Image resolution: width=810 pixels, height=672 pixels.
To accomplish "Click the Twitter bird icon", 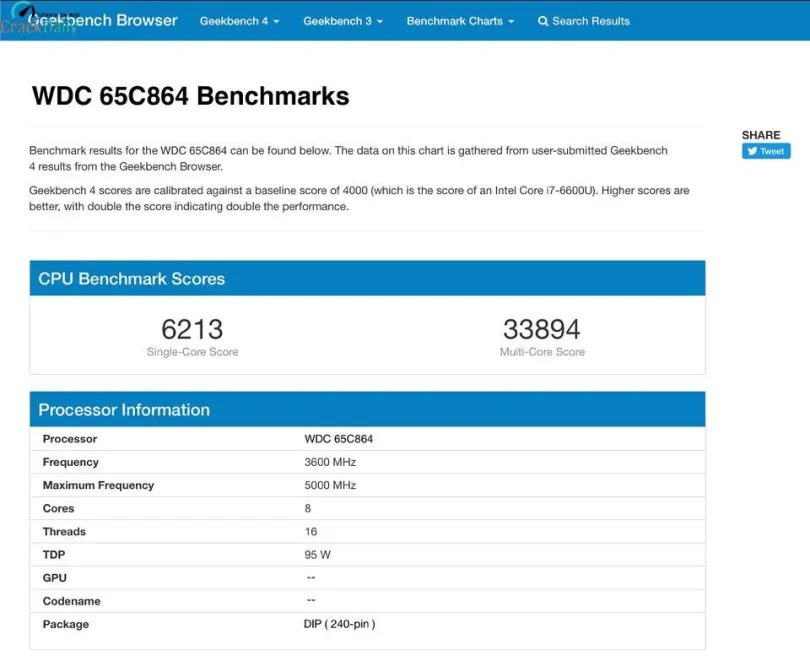I will tap(752, 151).
